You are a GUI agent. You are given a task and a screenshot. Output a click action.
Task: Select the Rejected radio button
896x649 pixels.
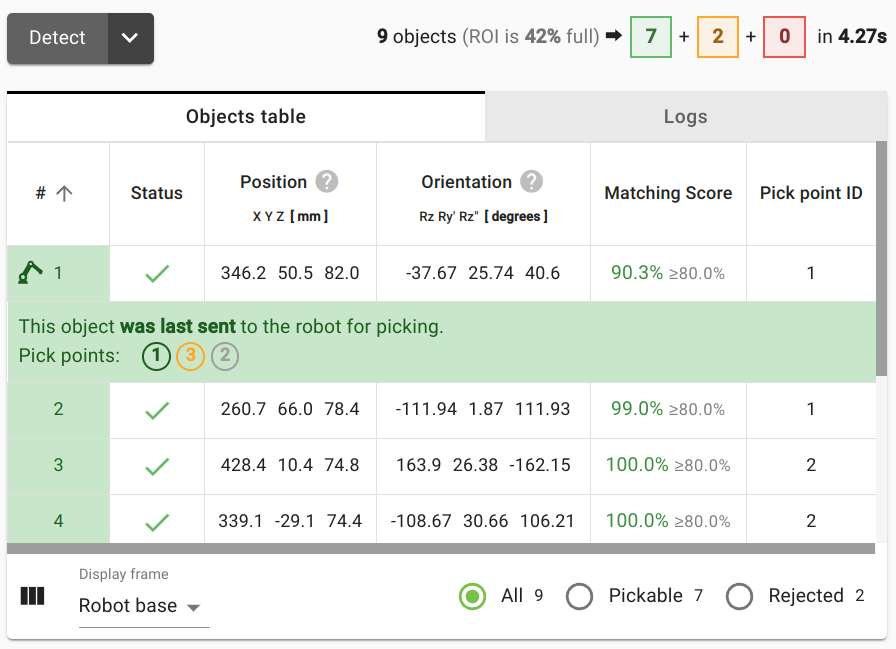click(x=739, y=596)
